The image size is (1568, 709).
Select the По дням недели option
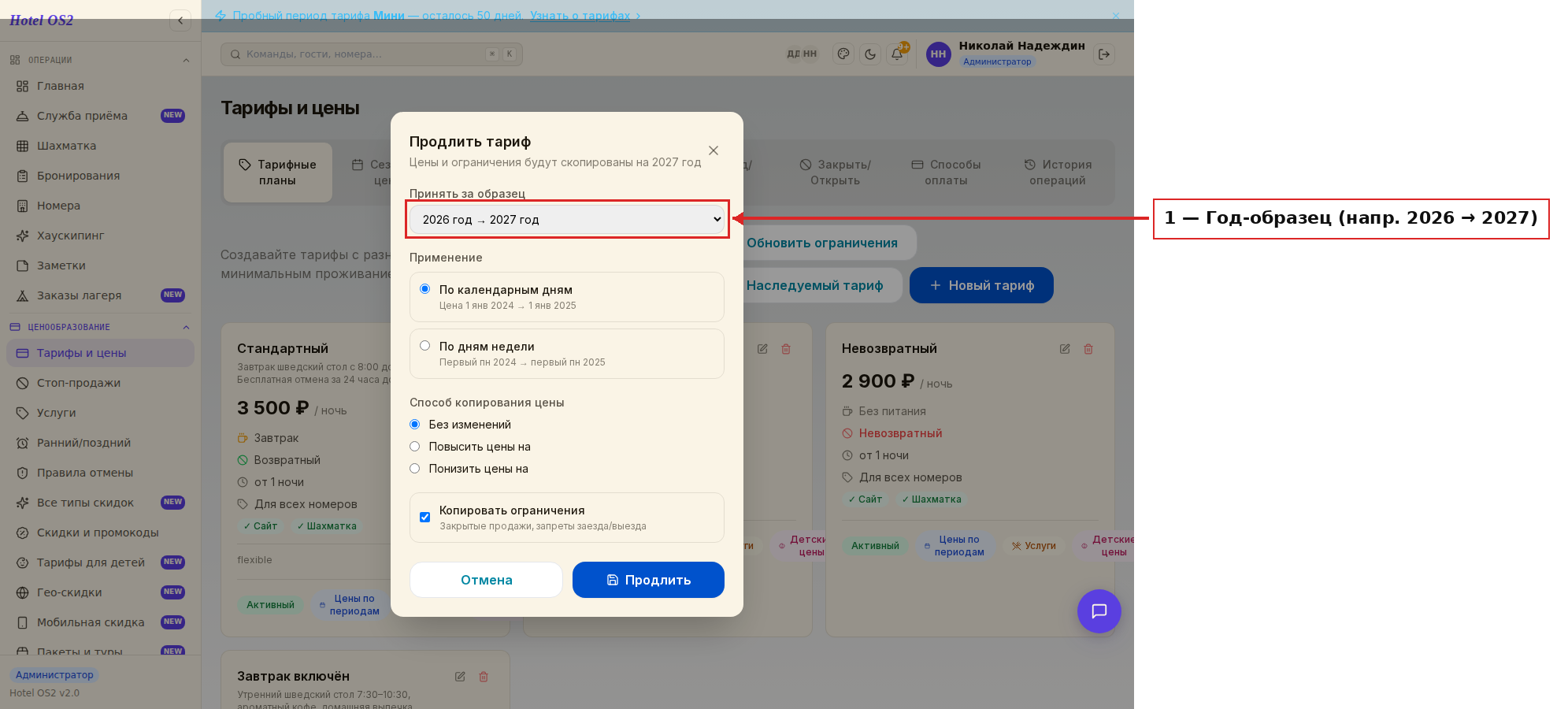(x=425, y=346)
